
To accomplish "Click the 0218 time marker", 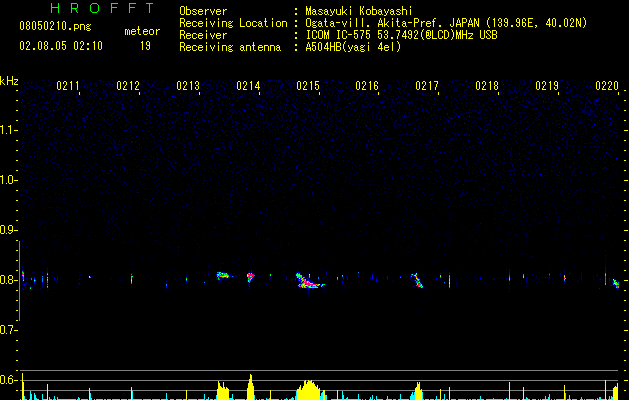I will coord(487,86).
